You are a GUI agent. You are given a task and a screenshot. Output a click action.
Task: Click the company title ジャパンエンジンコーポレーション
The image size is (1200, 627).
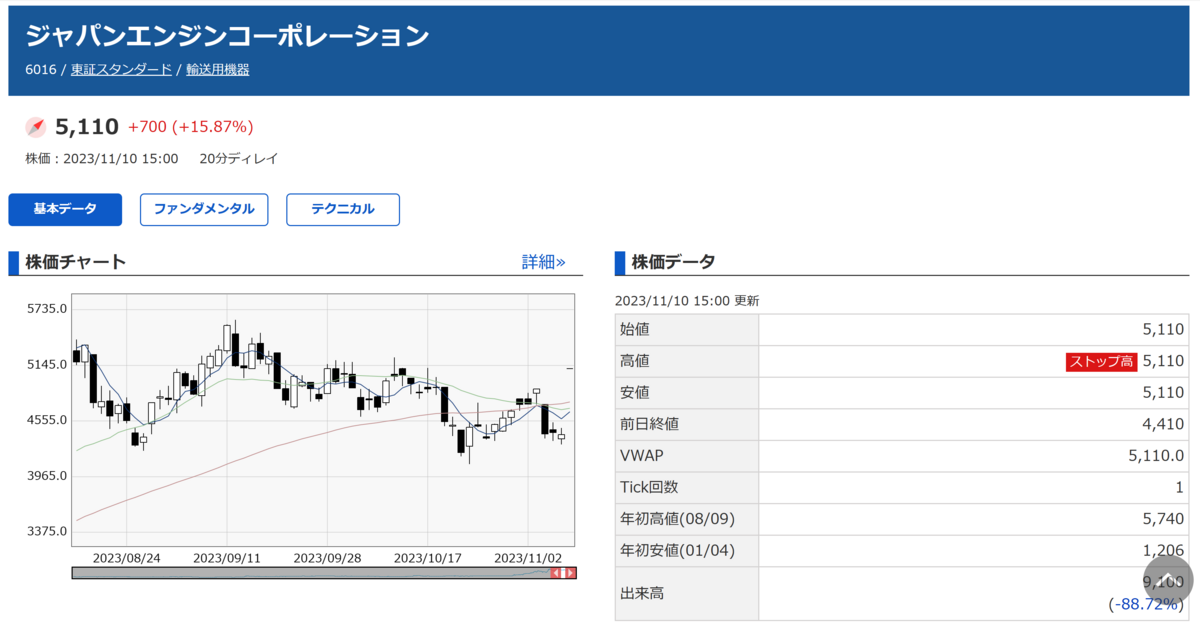[x=227, y=36]
